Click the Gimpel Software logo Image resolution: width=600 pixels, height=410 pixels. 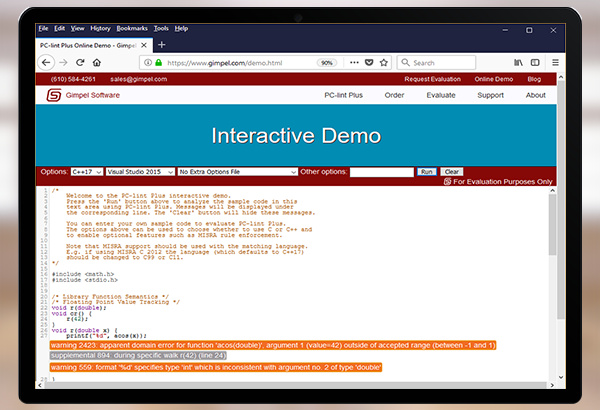[x=83, y=95]
